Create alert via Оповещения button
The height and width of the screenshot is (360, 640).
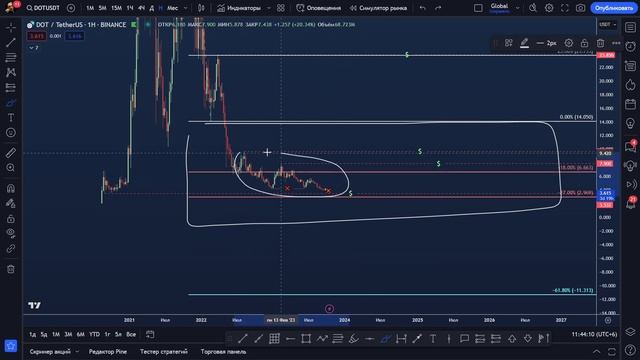point(319,8)
